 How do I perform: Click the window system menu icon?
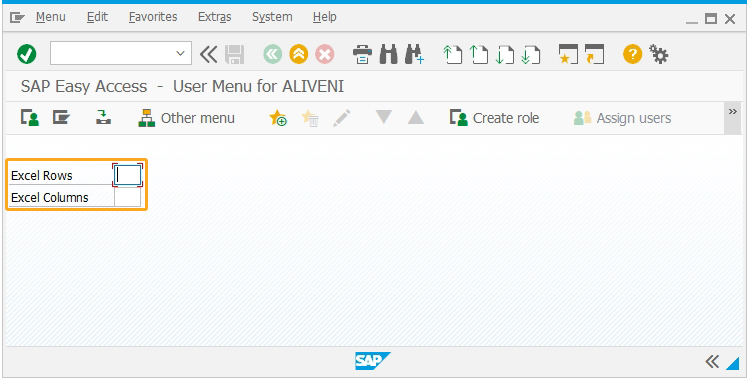[17, 18]
